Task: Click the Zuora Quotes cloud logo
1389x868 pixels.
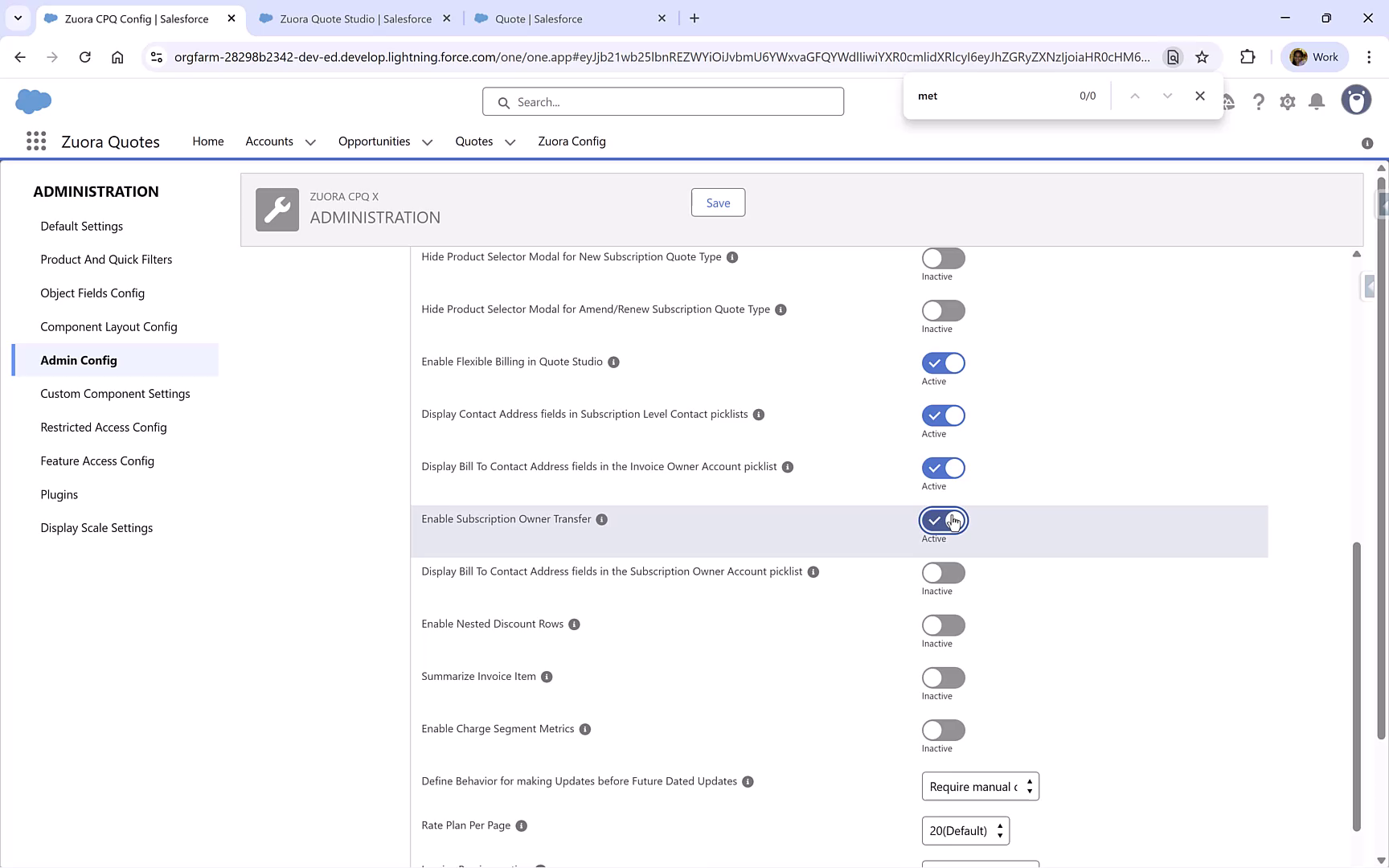Action: pyautogui.click(x=33, y=101)
